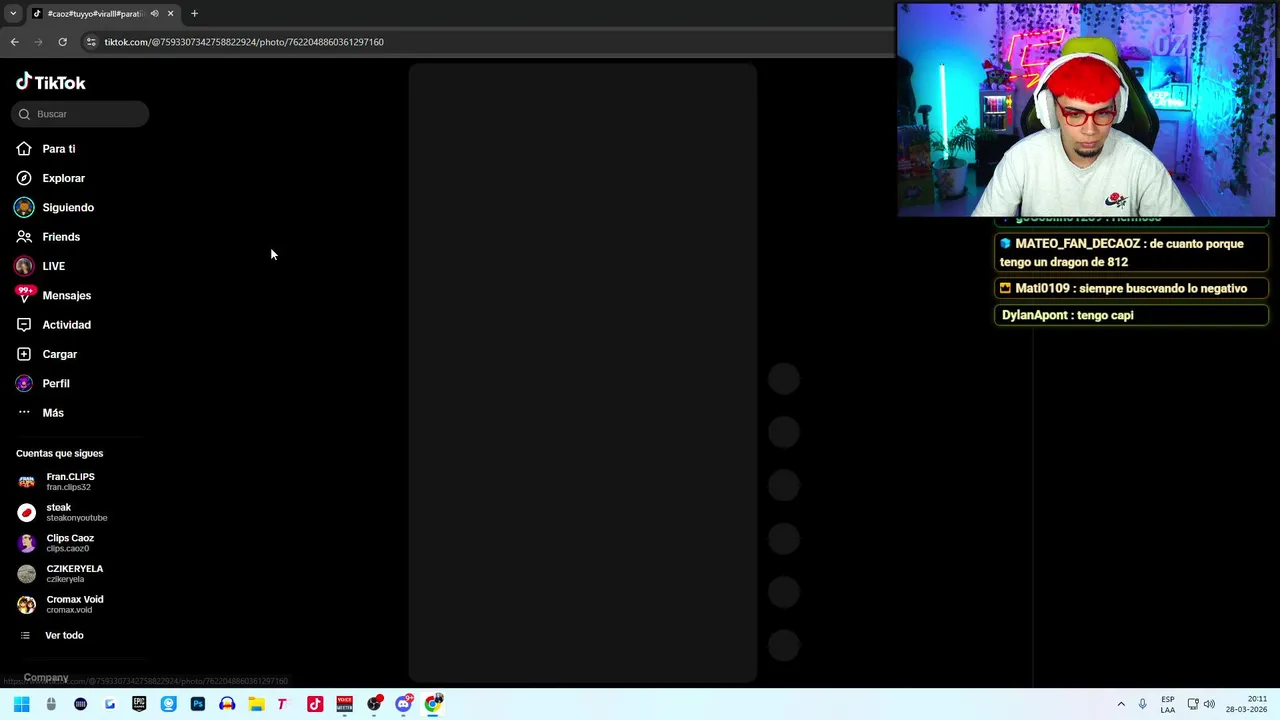This screenshot has width=1280, height=720.
Task: Open the tab search dropdown arrow
Action: click(13, 14)
